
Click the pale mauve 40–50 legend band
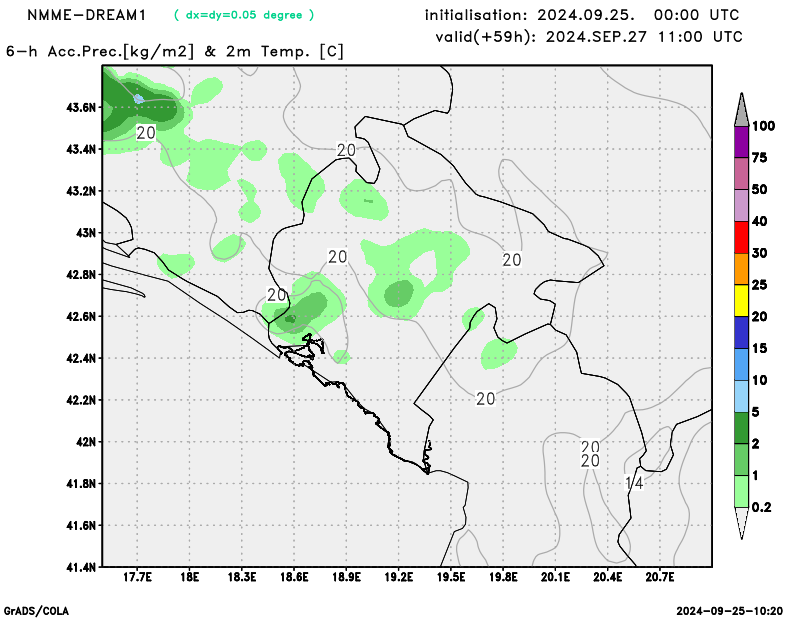(x=741, y=206)
